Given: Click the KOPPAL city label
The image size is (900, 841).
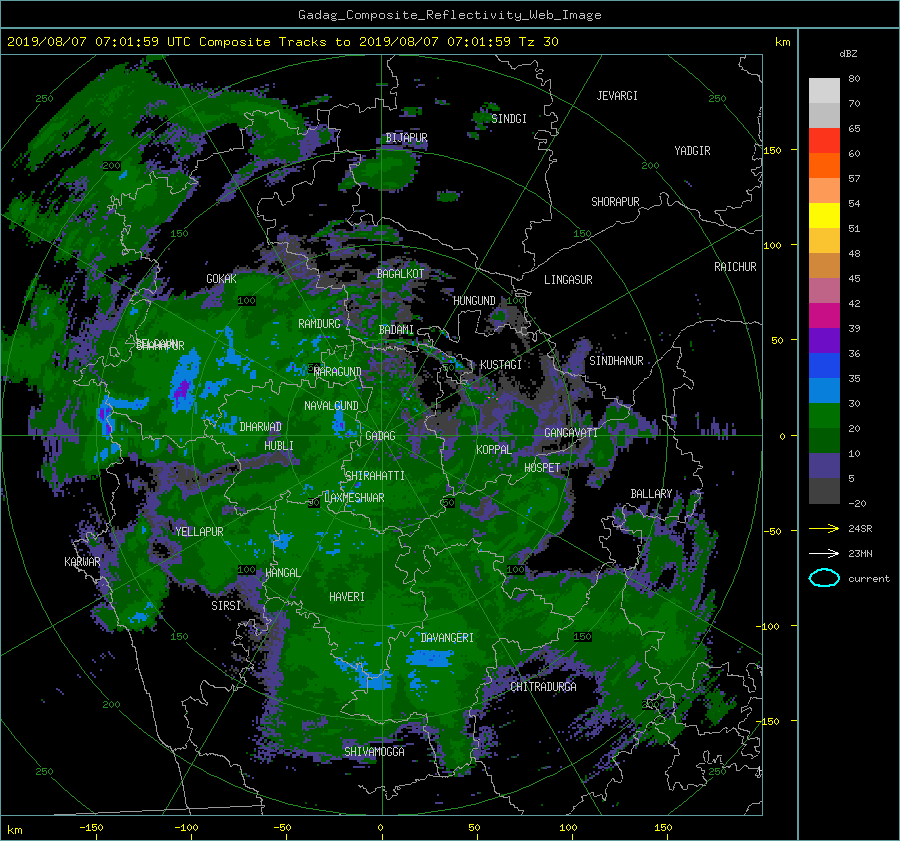Looking at the screenshot, I should point(494,450).
